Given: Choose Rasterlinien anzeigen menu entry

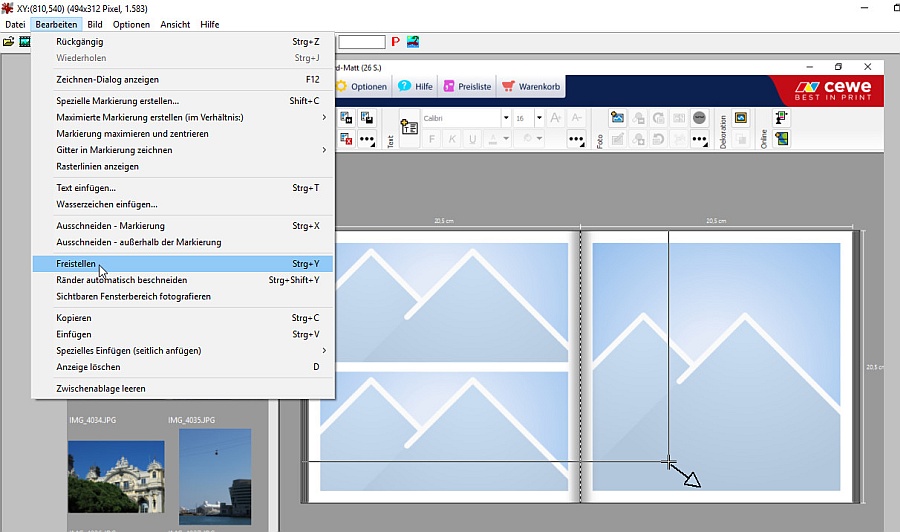Looking at the screenshot, I should (x=98, y=167).
